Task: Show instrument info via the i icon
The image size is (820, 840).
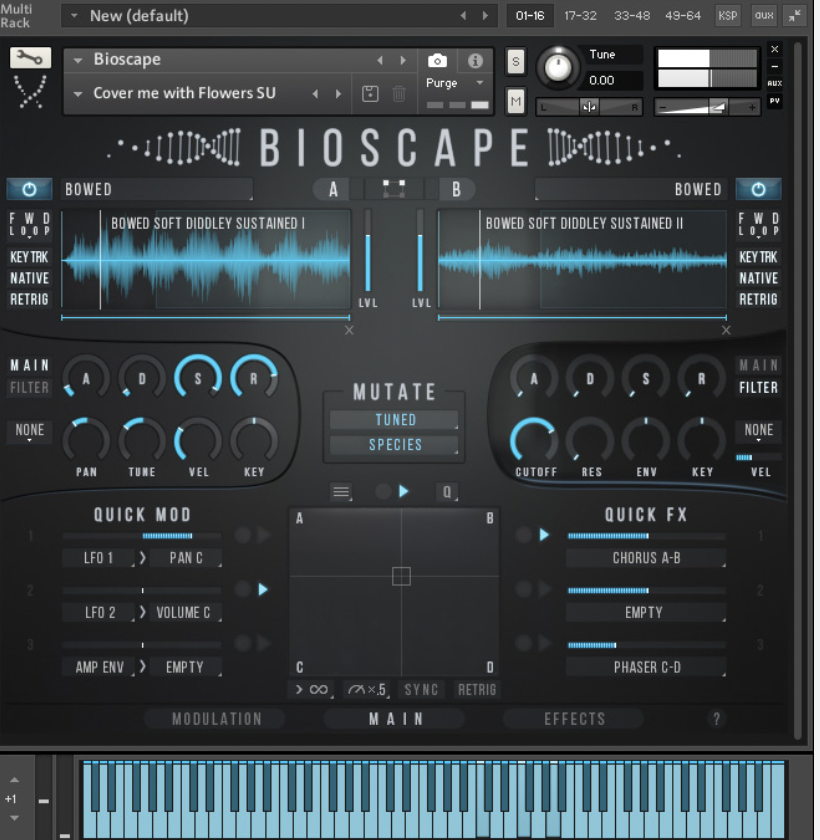Action: click(475, 61)
